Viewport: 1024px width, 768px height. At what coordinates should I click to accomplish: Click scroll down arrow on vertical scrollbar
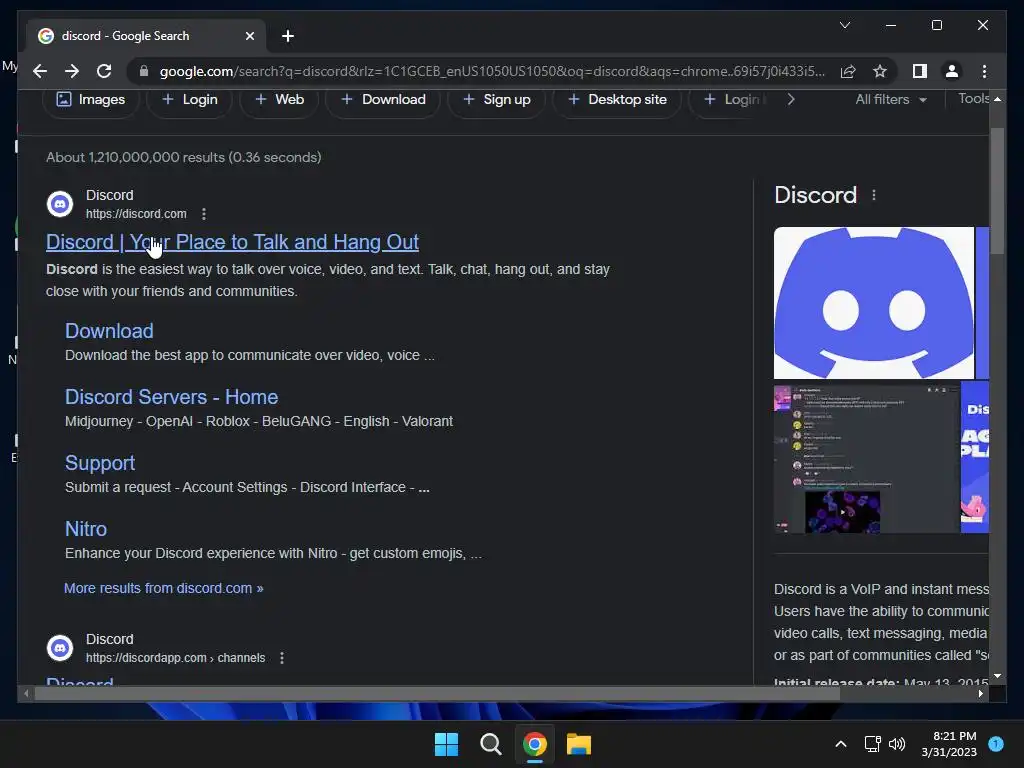click(997, 677)
